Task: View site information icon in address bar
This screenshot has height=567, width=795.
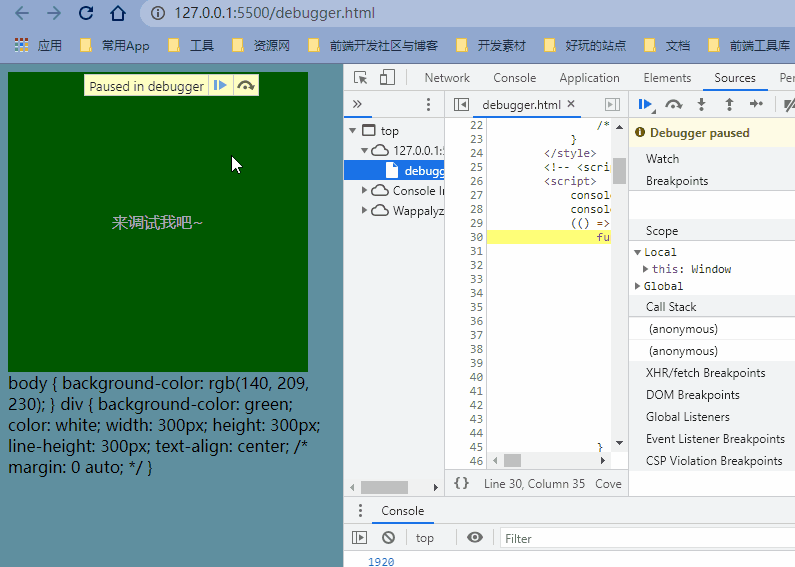Action: (158, 13)
